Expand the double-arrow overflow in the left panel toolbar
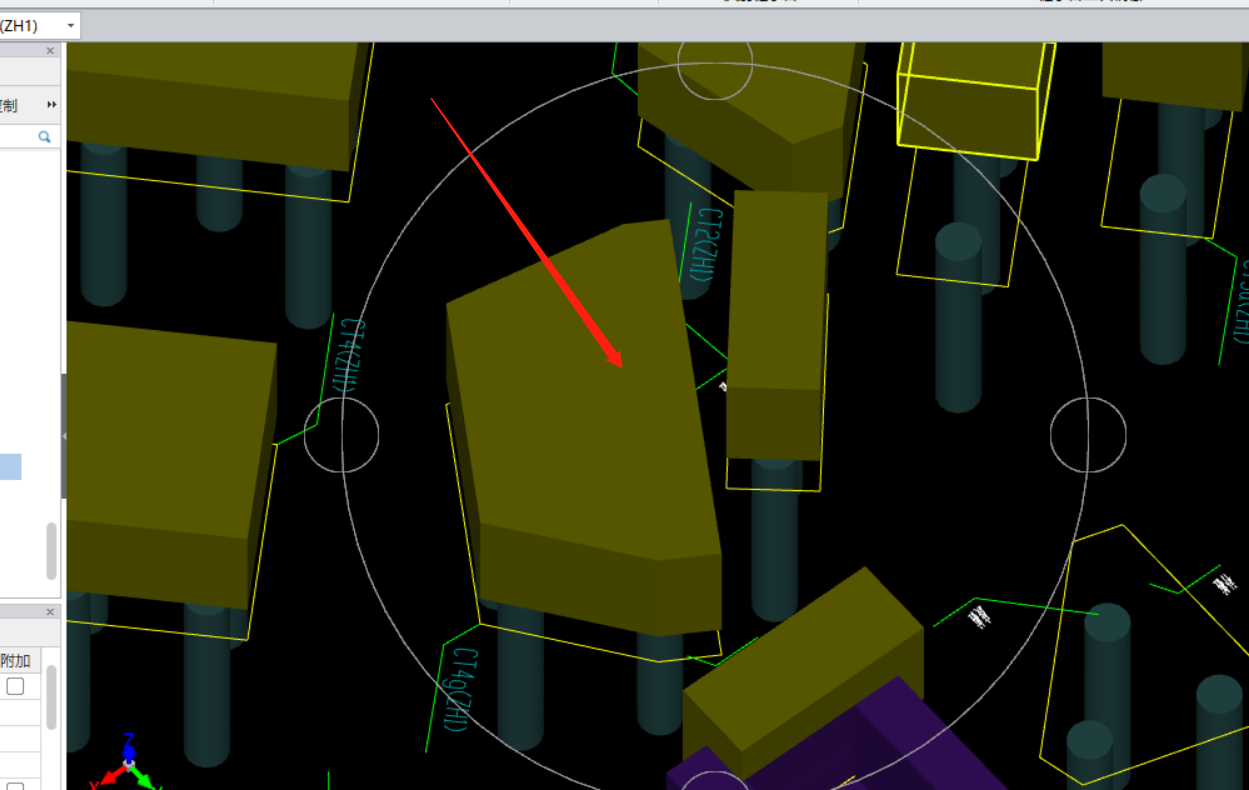 coord(52,105)
